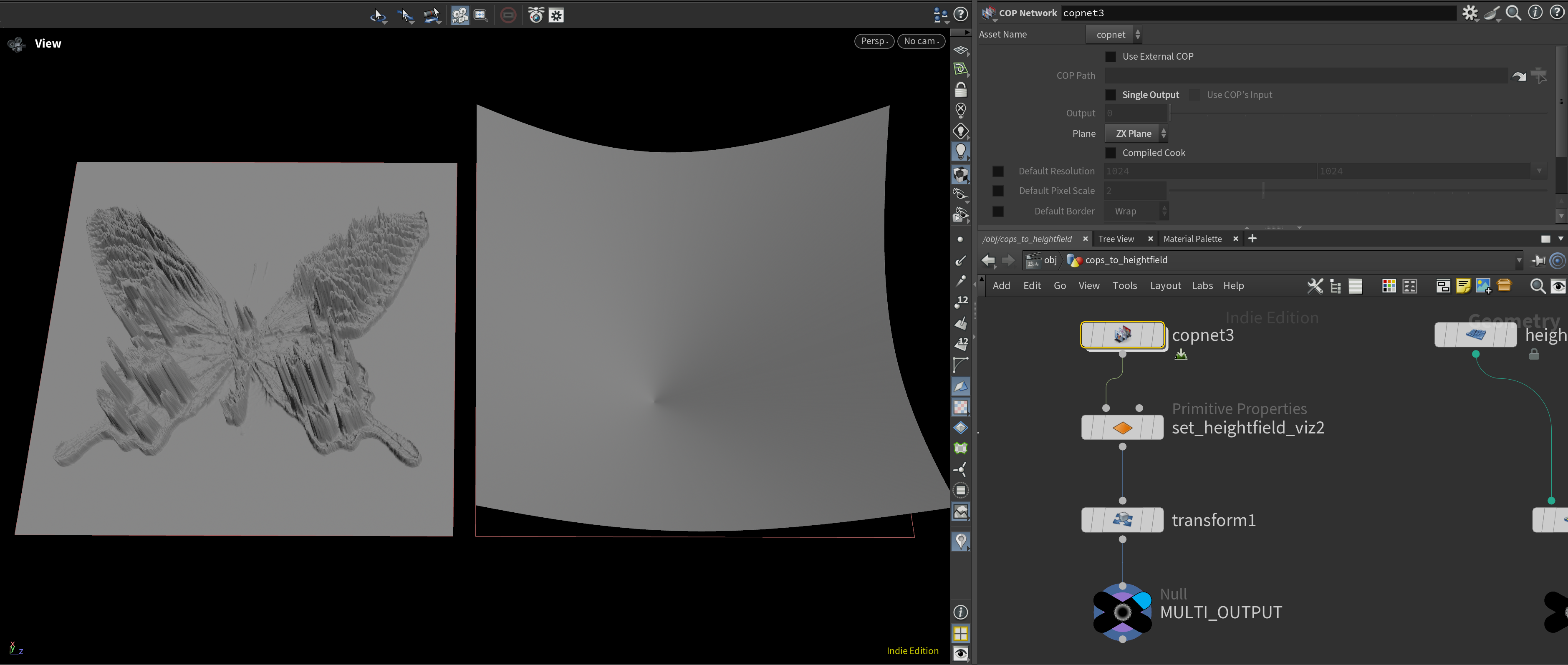
Task: Click the copnet3 node icon
Action: [1122, 335]
